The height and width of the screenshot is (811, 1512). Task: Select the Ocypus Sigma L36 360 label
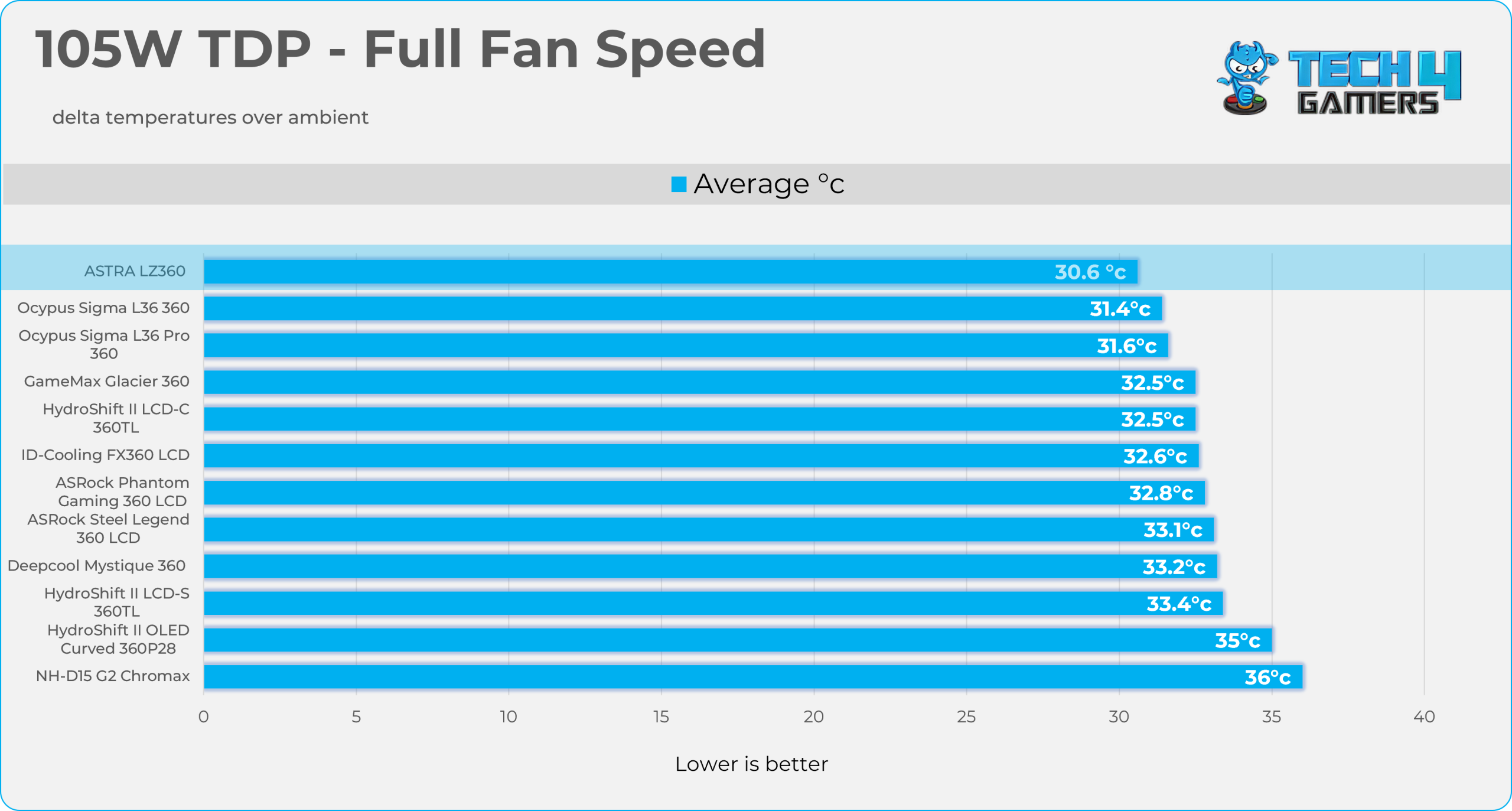[x=103, y=308]
